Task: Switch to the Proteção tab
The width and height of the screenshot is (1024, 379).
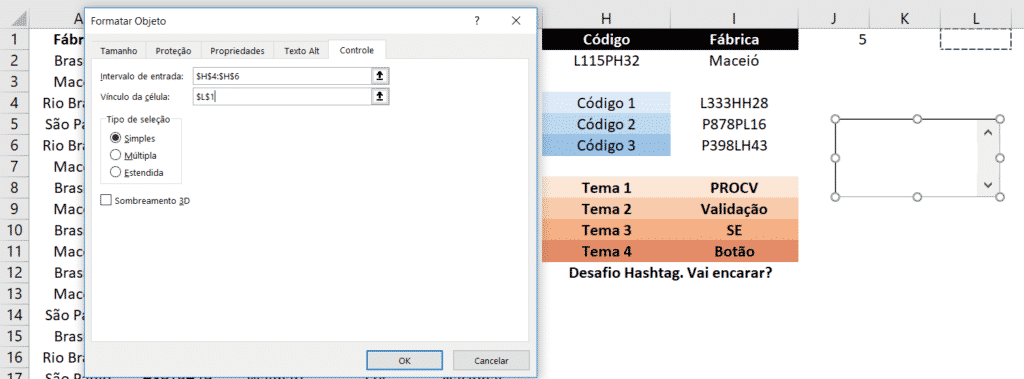Action: click(173, 50)
